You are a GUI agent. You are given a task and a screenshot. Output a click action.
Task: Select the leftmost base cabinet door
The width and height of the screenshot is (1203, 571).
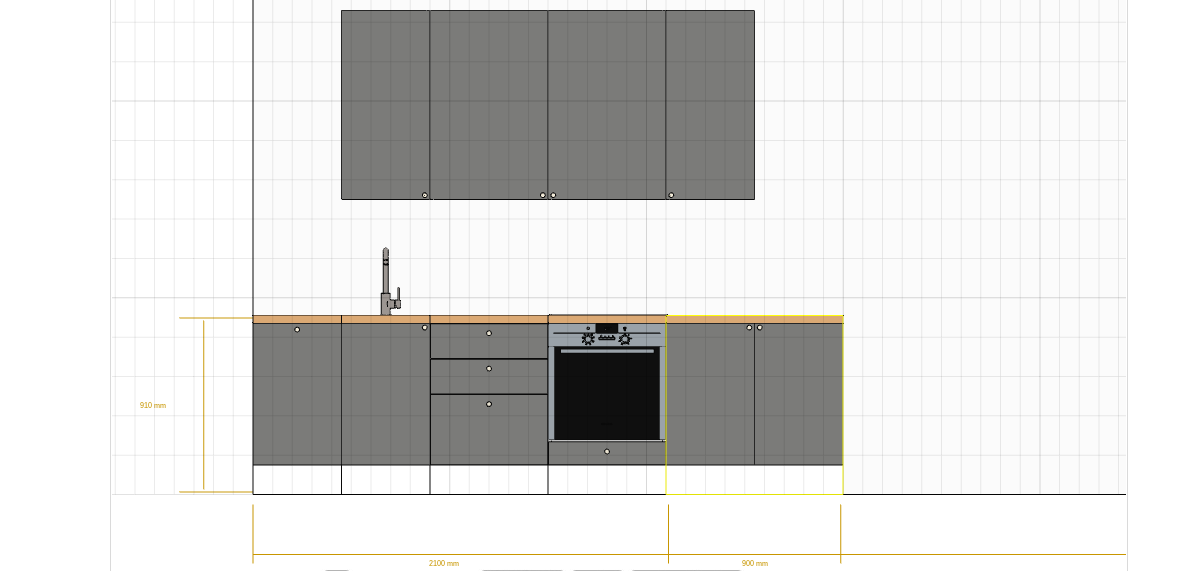(x=297, y=394)
